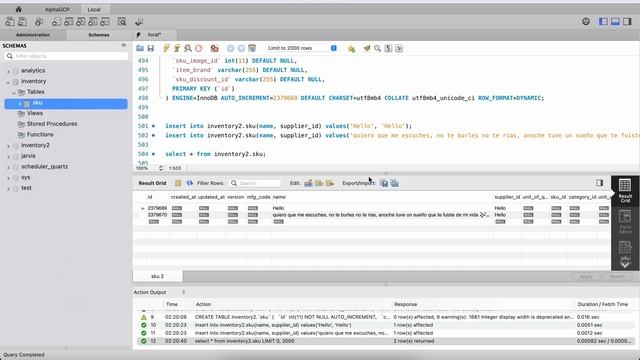The height and width of the screenshot is (360, 640).
Task: Open the Schemas tab
Action: 99,35
